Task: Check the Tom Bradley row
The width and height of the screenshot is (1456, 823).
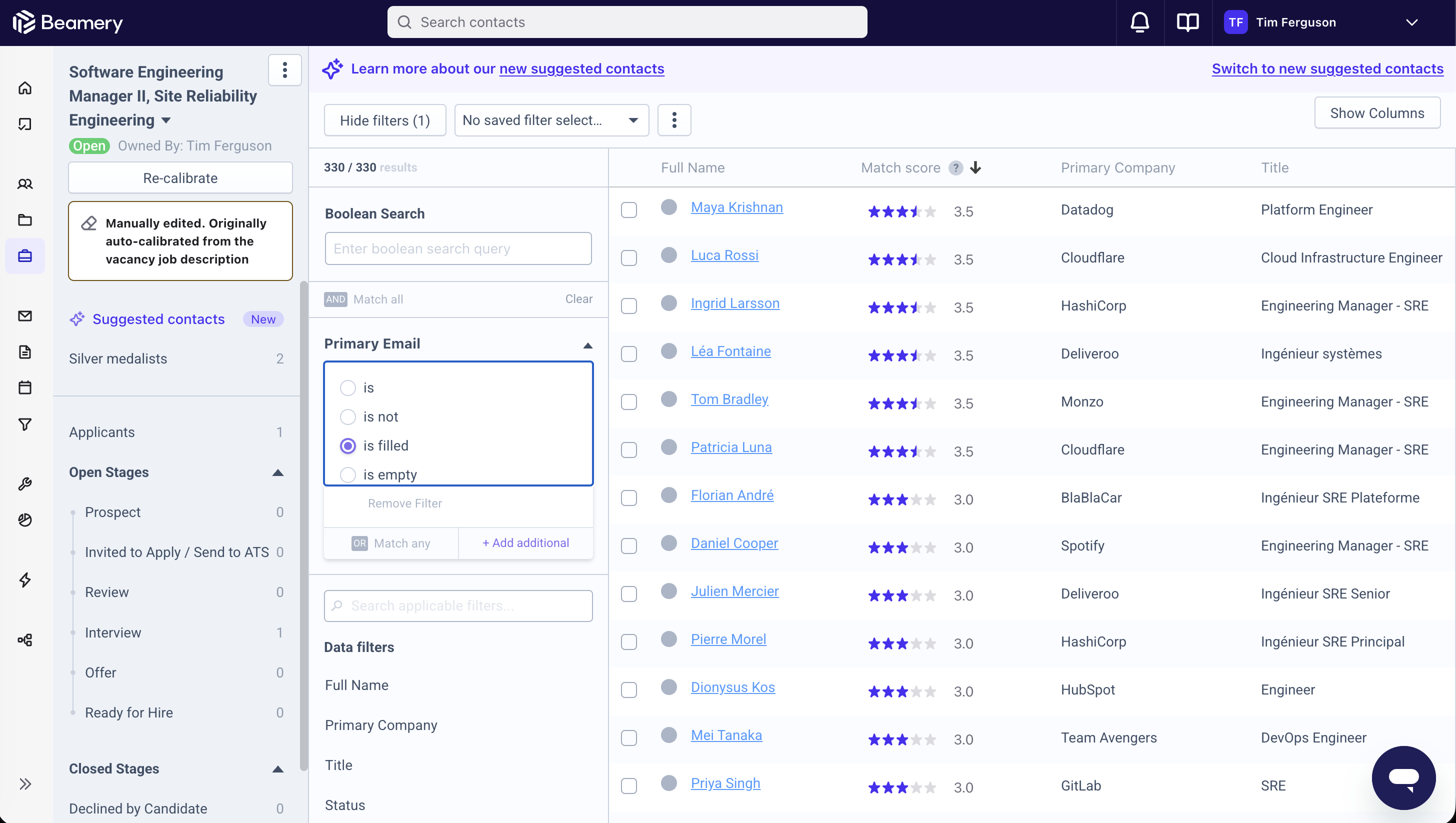Action: [x=629, y=402]
